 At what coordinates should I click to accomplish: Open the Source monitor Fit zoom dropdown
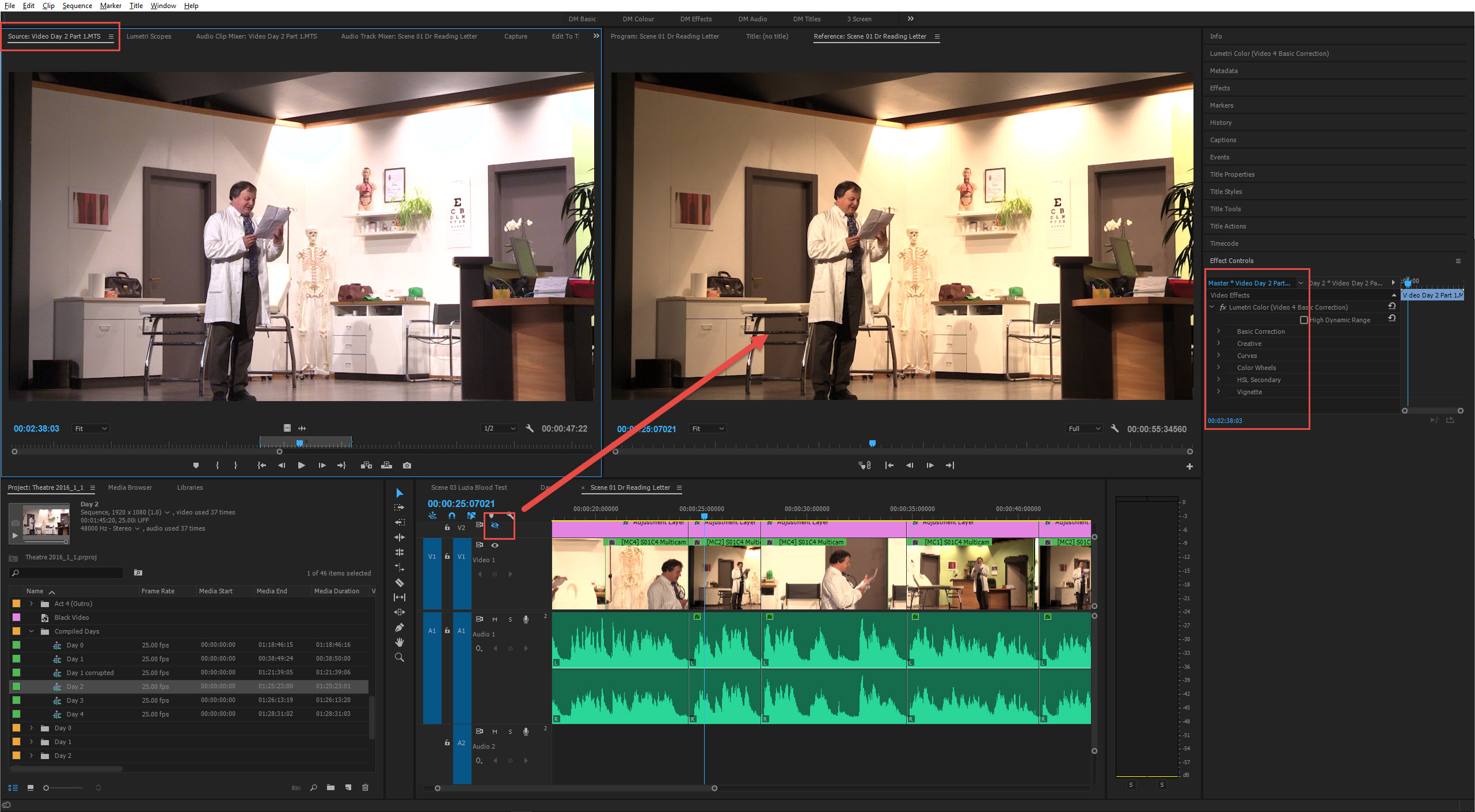[91, 429]
